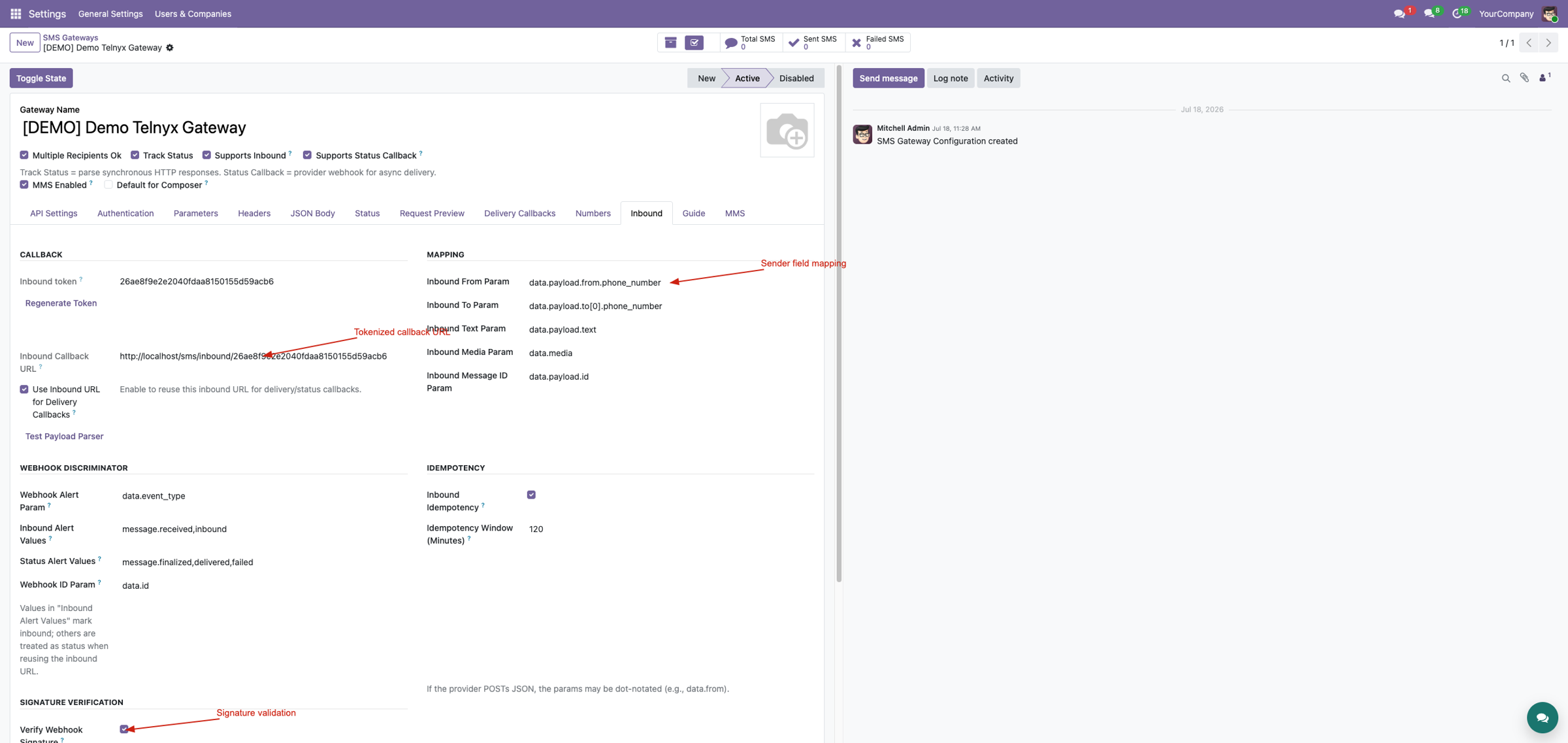Open Sent SMS stat button
This screenshot has width=1568, height=743.
(x=813, y=42)
